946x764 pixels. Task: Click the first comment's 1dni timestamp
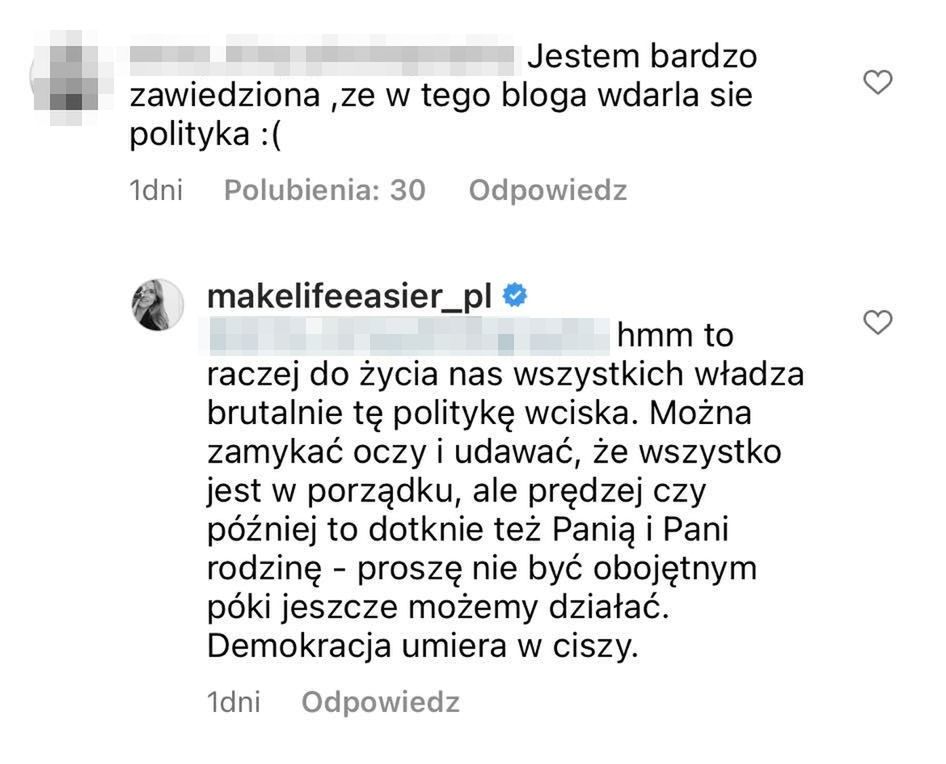click(156, 190)
